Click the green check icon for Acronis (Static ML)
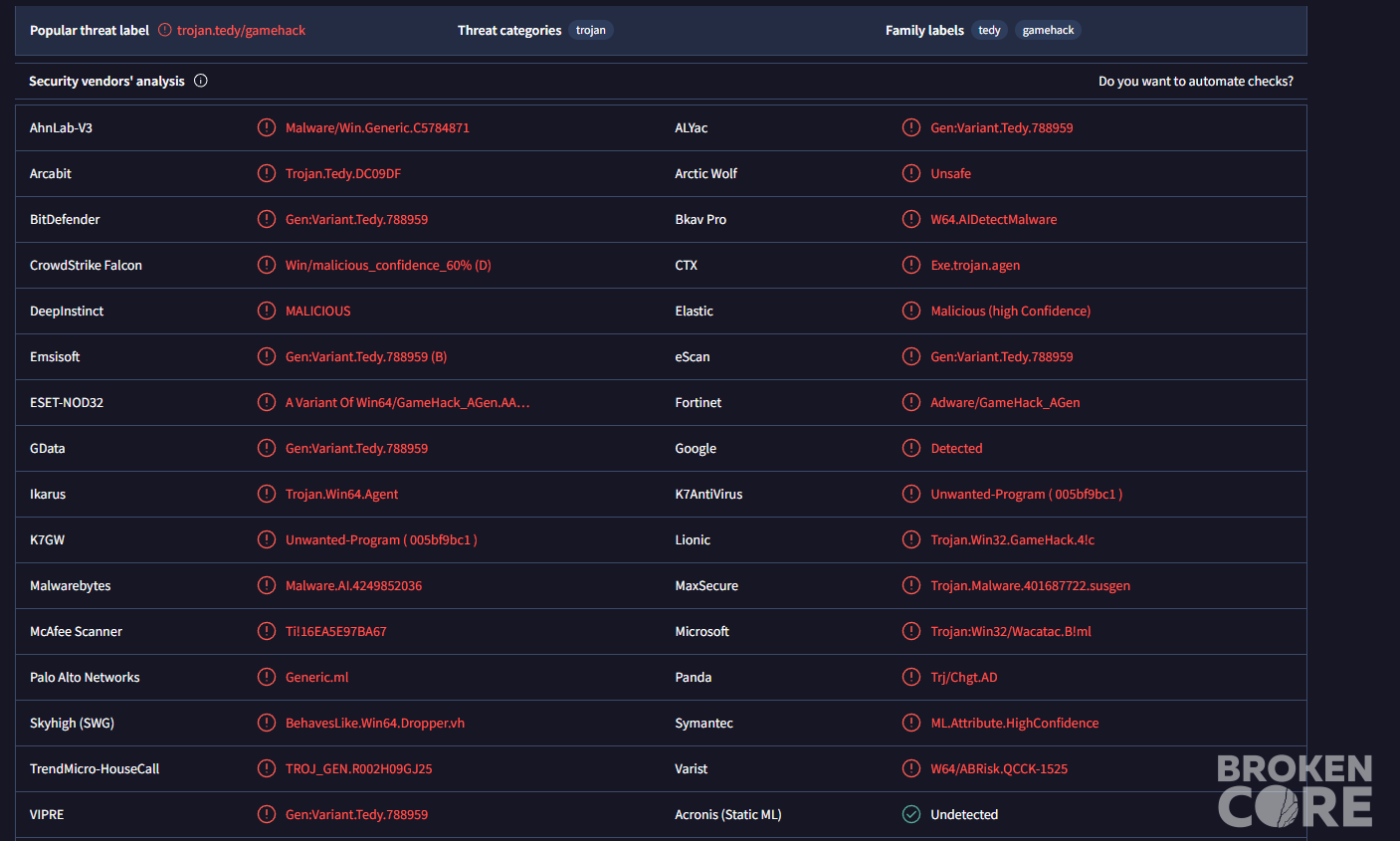The width and height of the screenshot is (1400, 841). click(911, 814)
